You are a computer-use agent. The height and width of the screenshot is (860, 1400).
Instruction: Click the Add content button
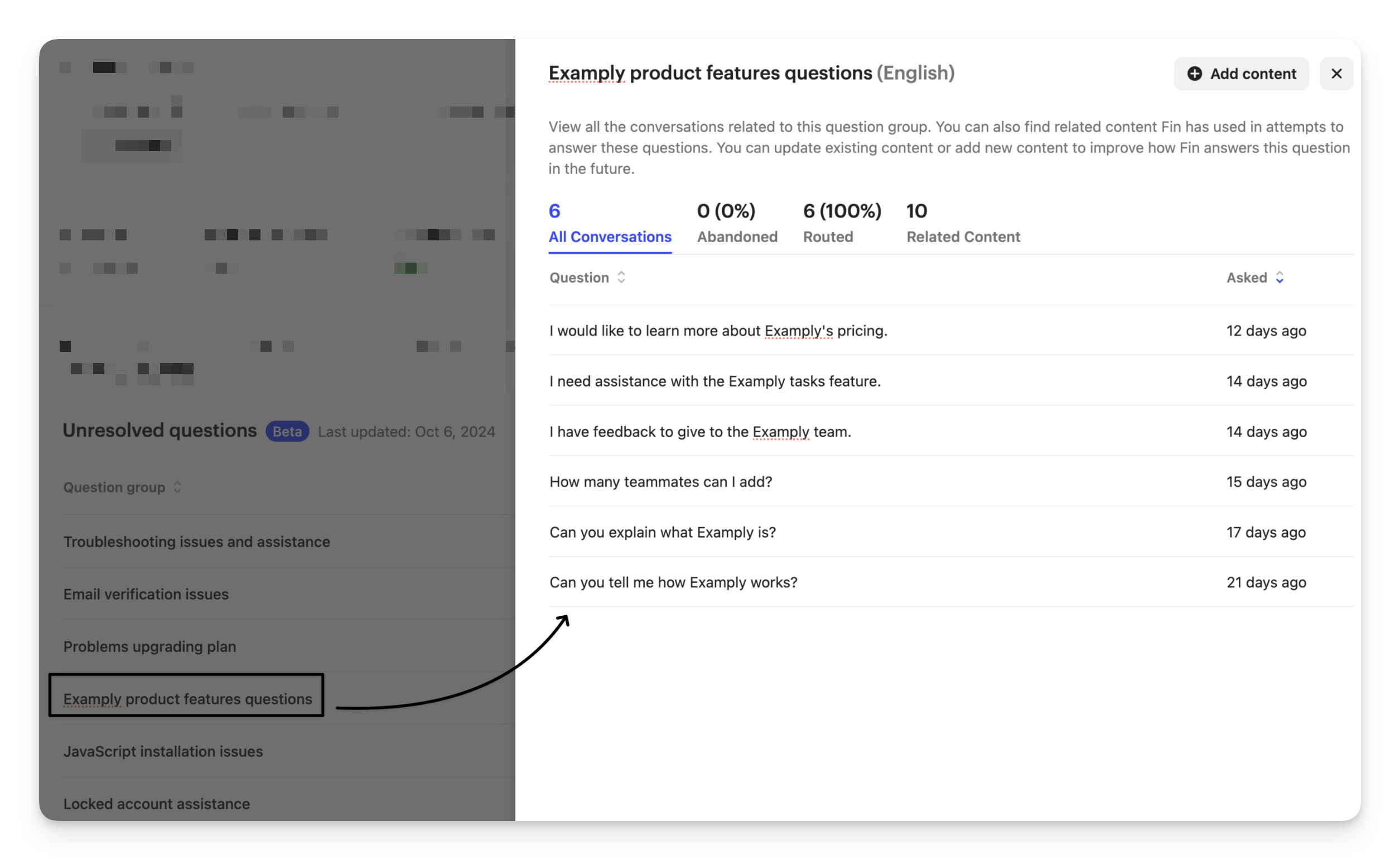1240,74
